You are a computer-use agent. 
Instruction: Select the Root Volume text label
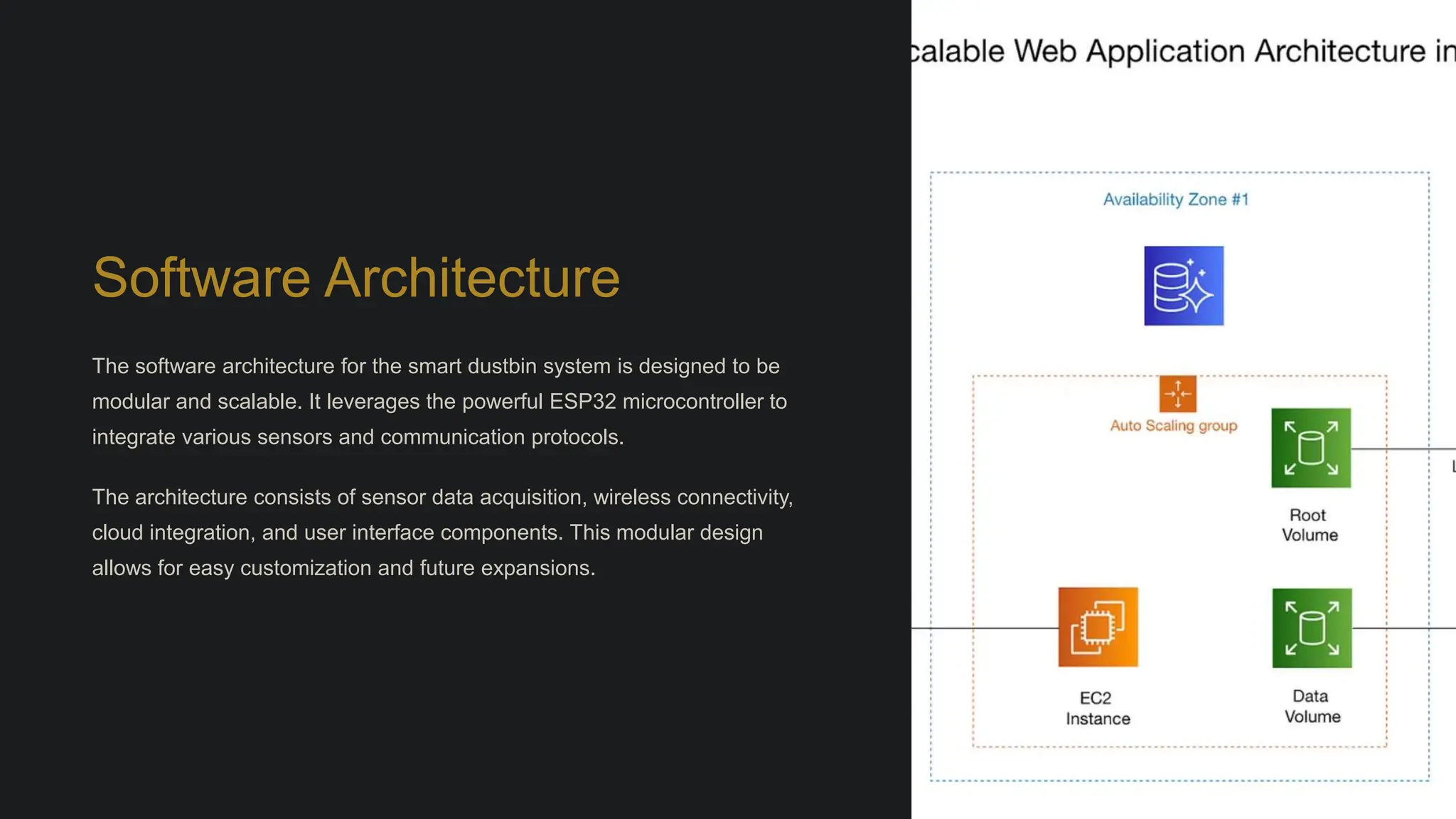tap(1309, 525)
